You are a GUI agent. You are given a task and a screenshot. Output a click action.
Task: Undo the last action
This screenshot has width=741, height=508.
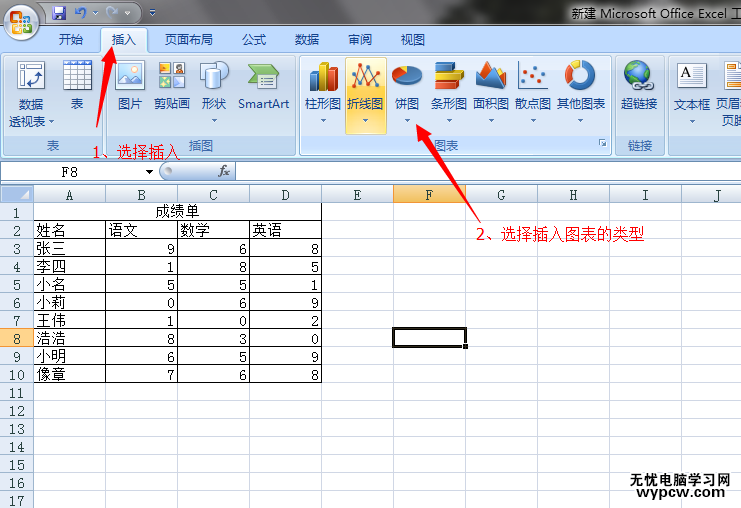[x=81, y=13]
